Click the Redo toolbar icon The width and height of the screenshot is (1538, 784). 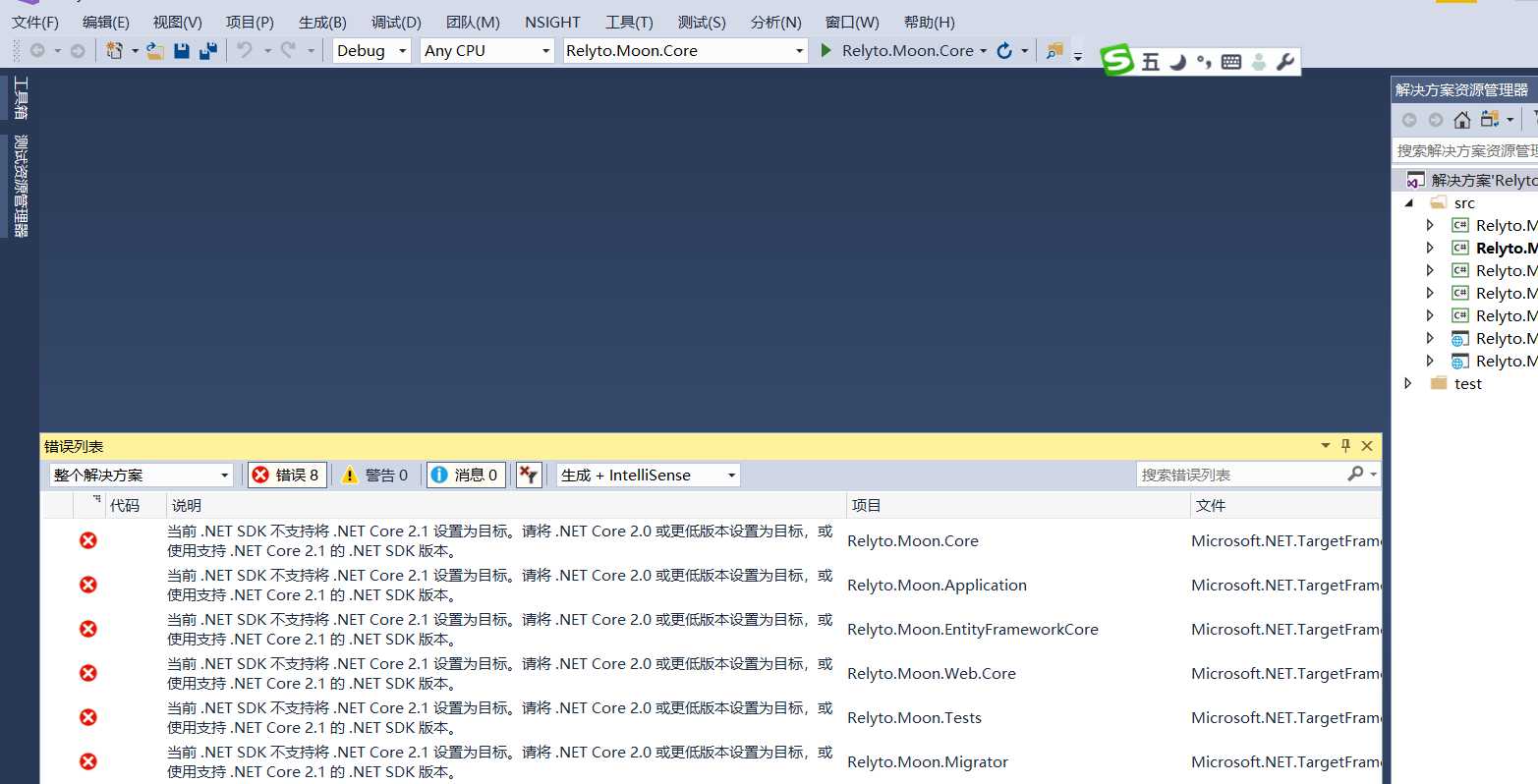tap(288, 50)
